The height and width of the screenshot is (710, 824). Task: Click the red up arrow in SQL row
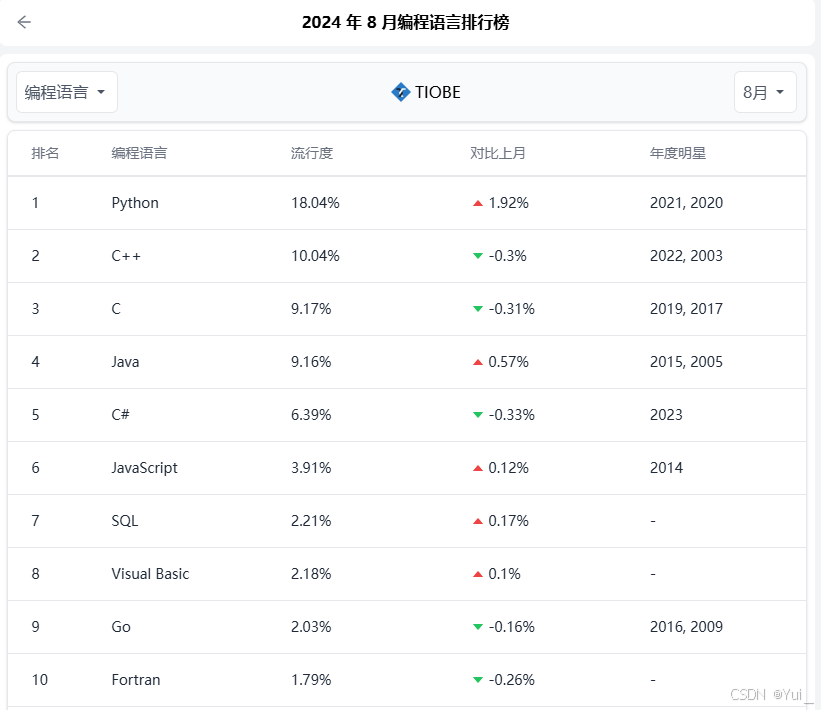pos(478,521)
